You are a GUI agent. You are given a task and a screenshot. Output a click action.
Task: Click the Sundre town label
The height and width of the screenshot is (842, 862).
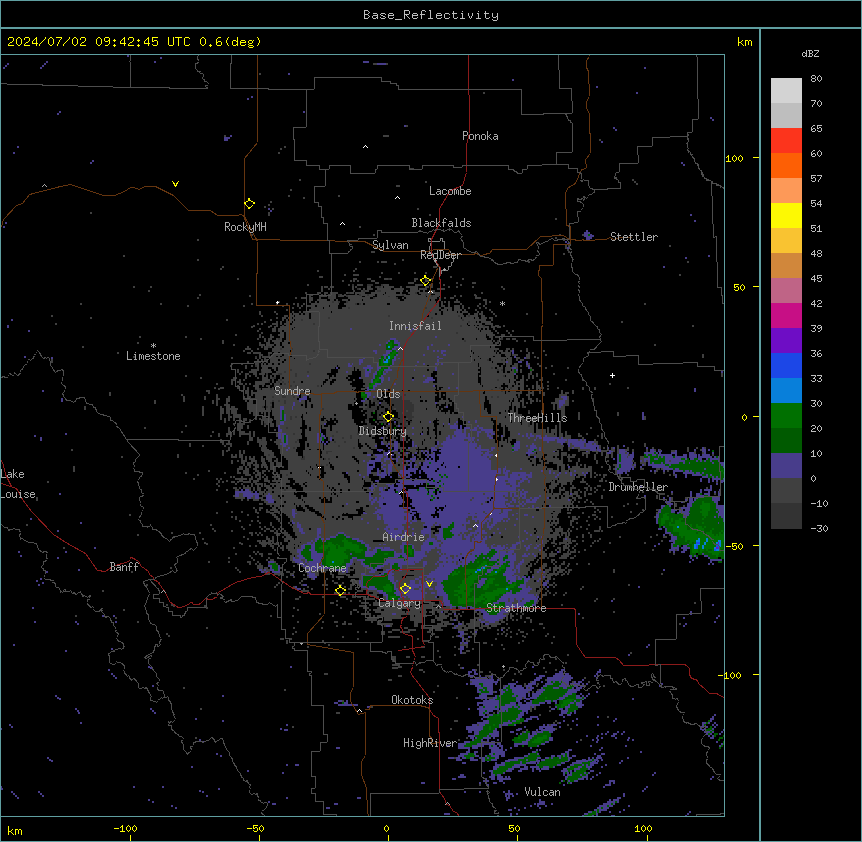tap(292, 391)
